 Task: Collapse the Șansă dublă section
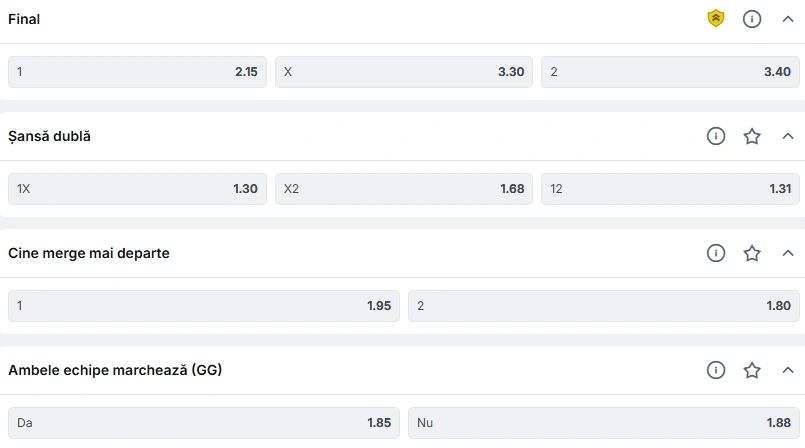788,136
